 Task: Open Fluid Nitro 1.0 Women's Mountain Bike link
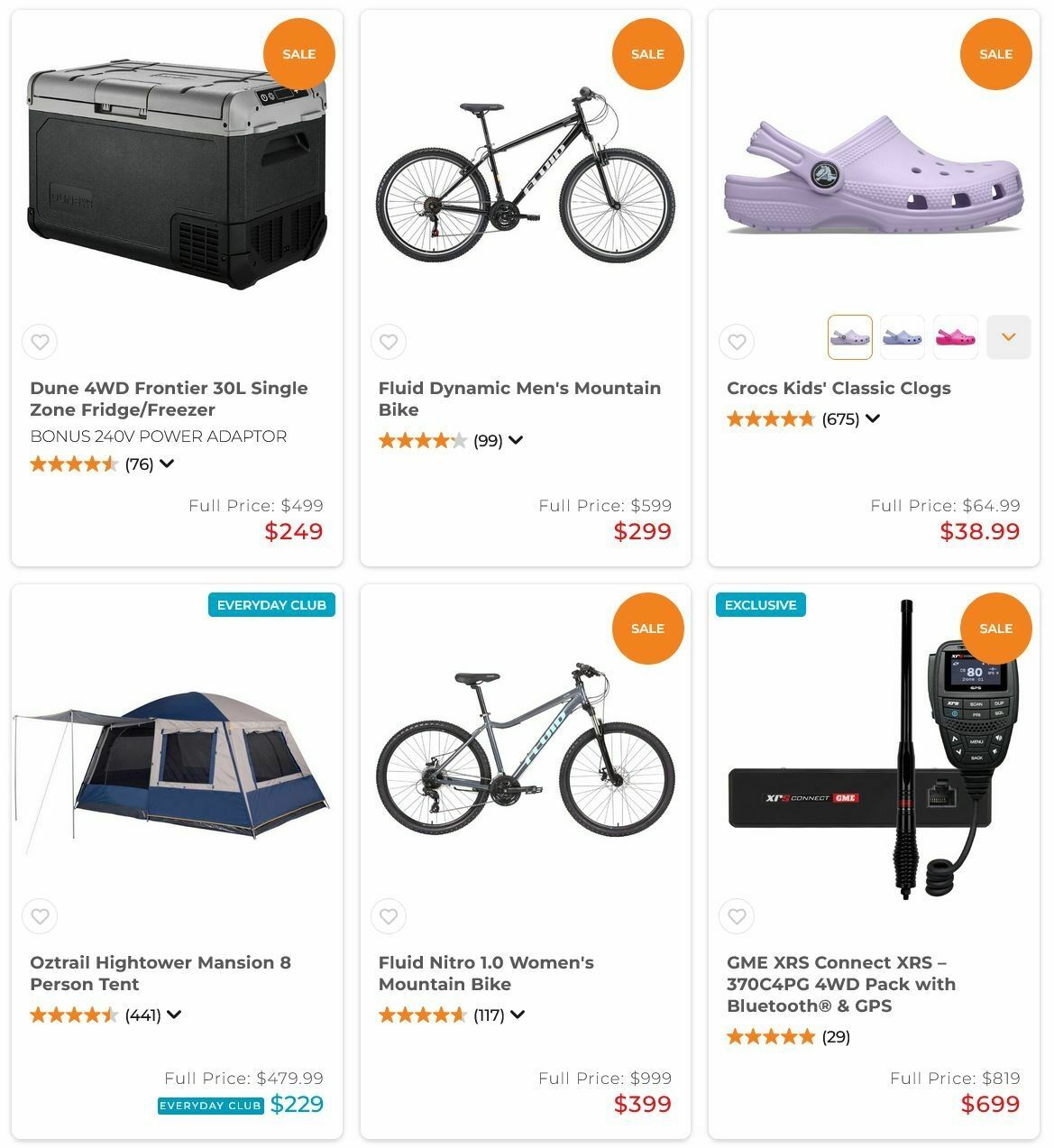coord(486,973)
